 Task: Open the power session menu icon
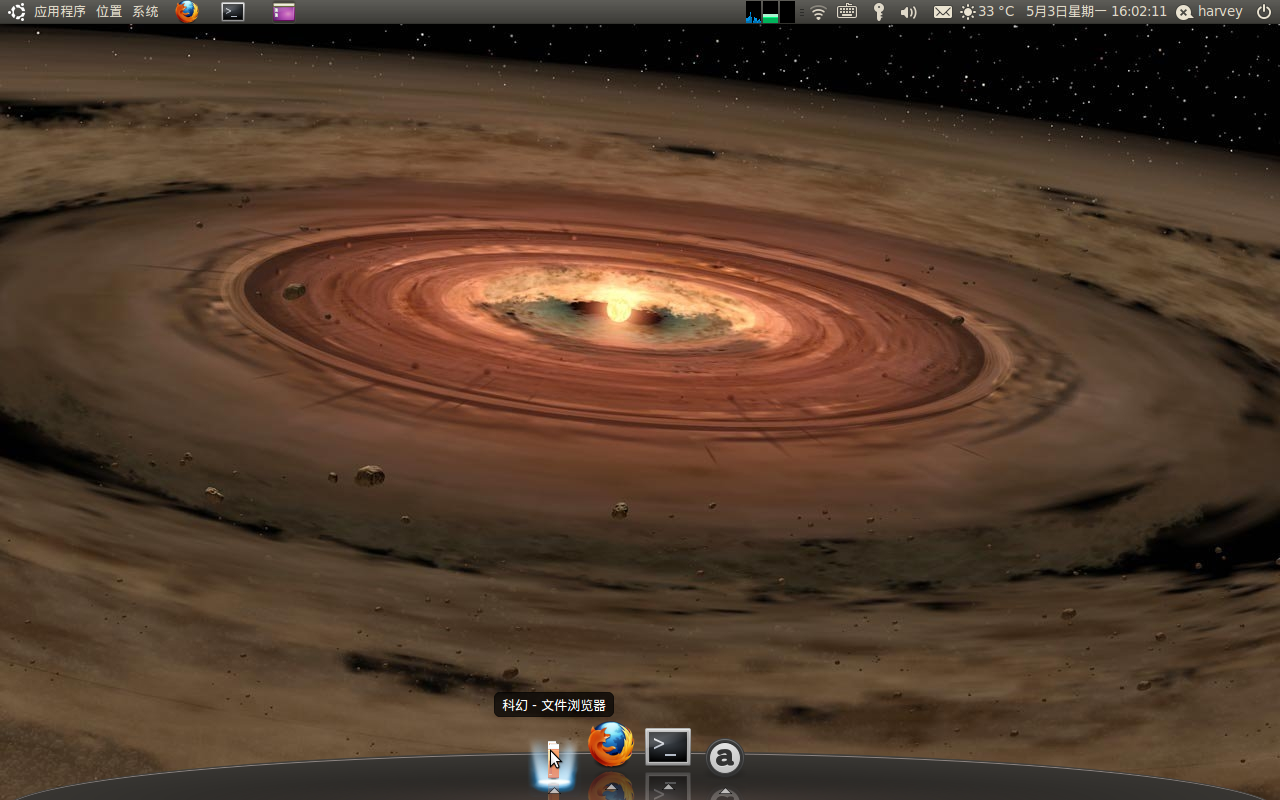pos(1263,12)
